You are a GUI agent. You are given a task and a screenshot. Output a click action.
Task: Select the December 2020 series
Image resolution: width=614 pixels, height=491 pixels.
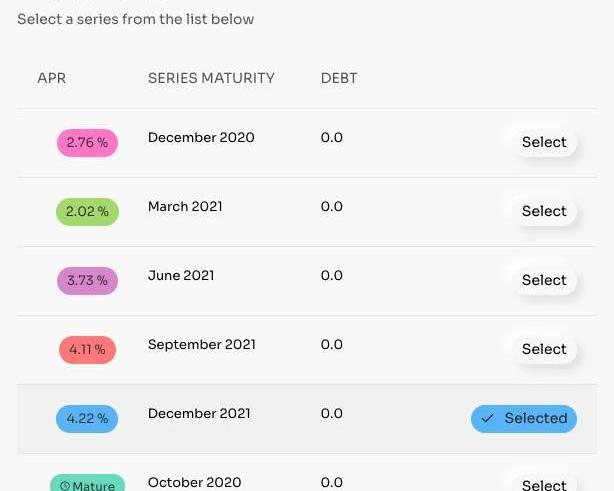(x=543, y=142)
